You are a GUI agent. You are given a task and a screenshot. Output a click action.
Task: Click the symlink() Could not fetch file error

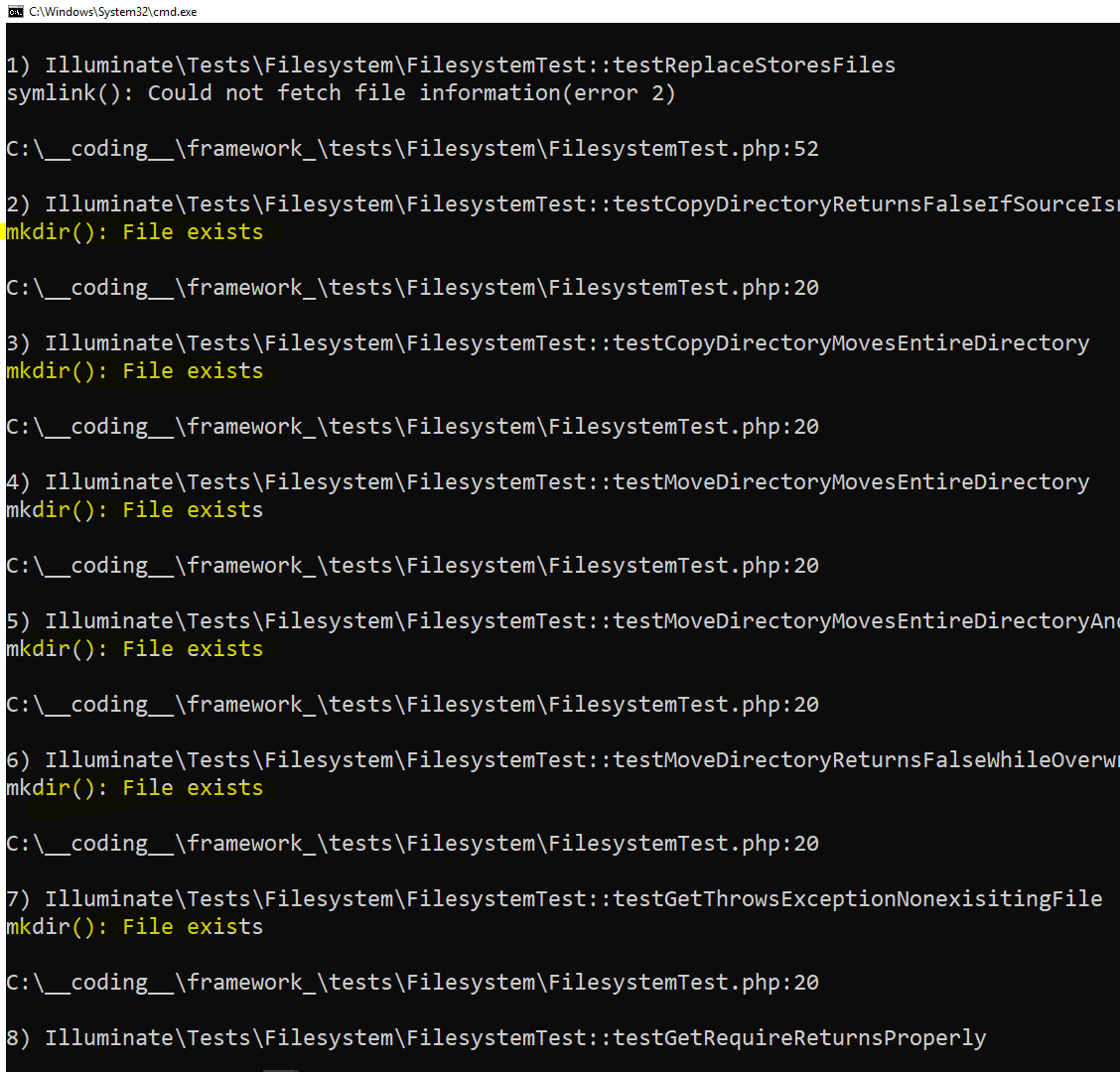pos(341,93)
